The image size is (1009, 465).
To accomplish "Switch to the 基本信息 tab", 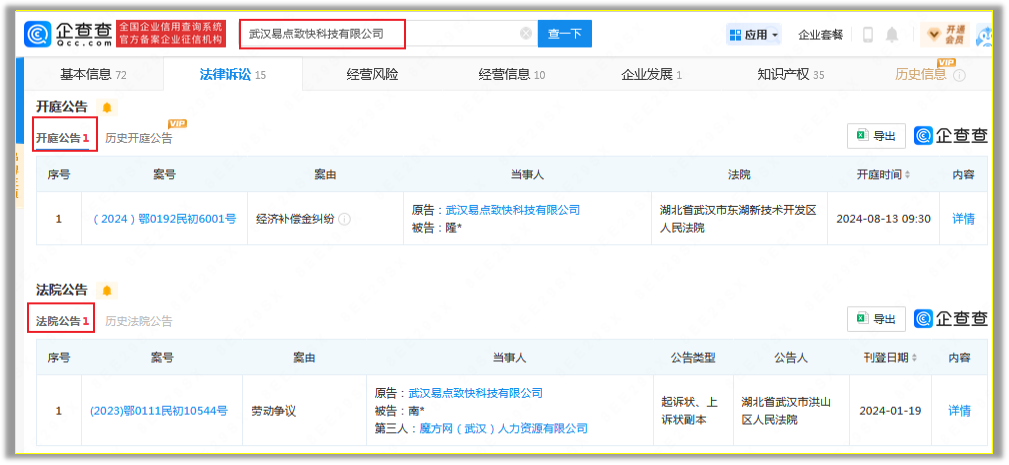I will pos(93,75).
